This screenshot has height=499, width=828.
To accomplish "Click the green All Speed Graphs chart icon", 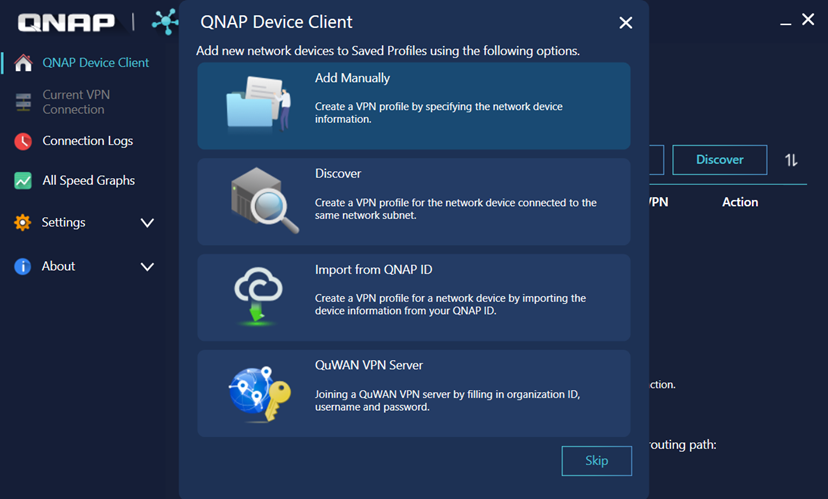I will click(23, 181).
